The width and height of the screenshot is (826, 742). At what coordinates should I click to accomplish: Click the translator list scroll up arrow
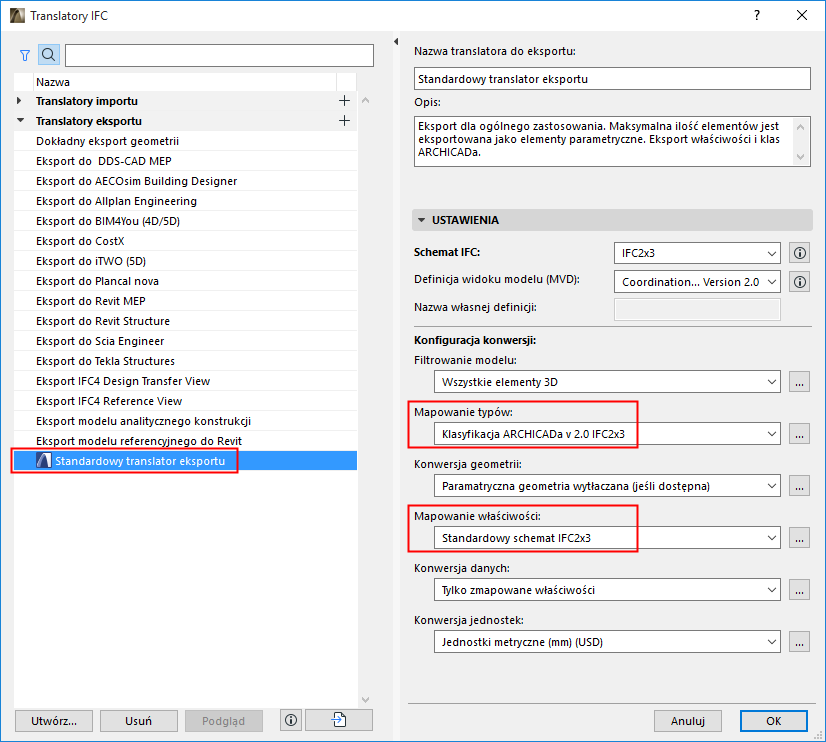(366, 100)
